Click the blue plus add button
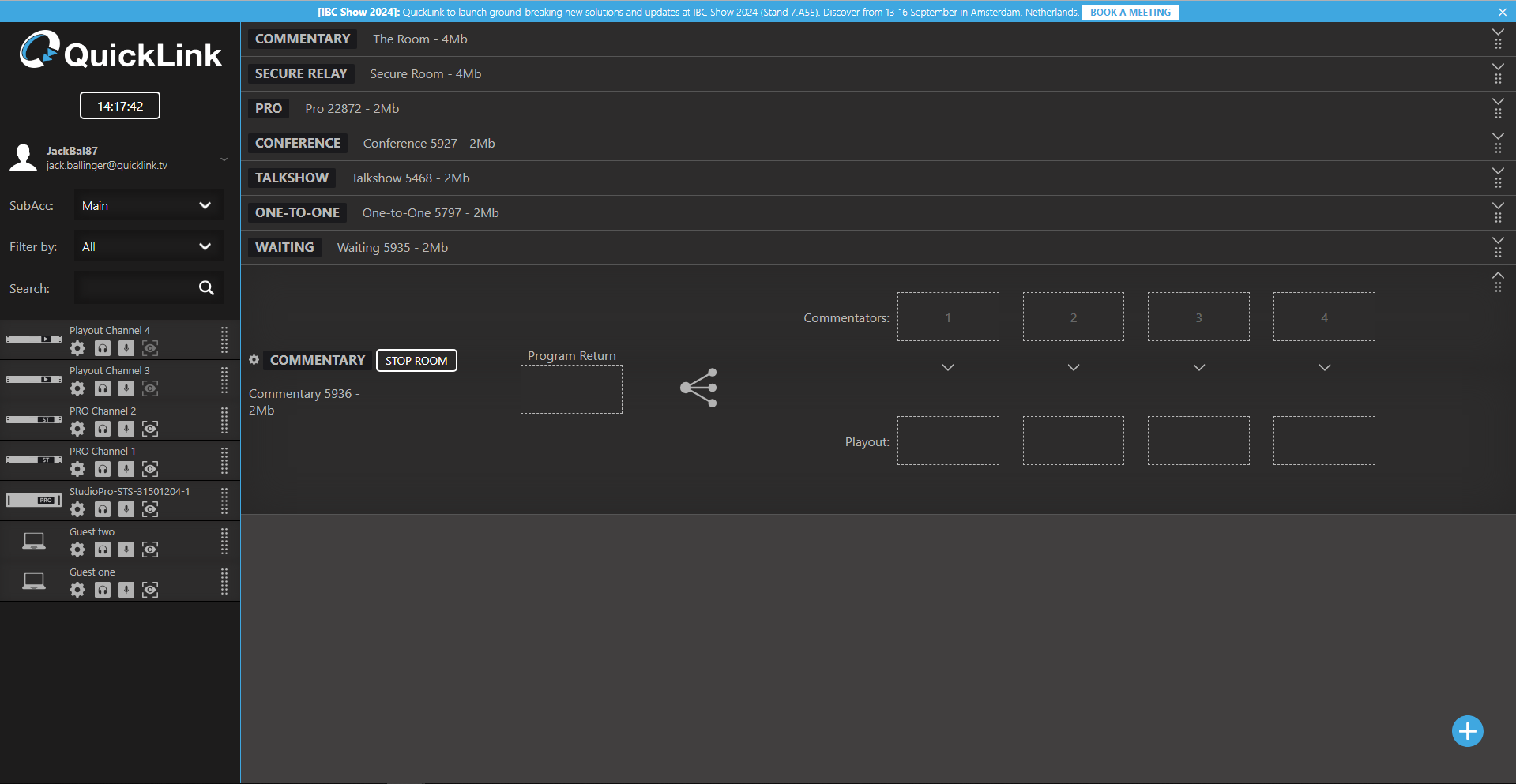The height and width of the screenshot is (784, 1516). point(1468,731)
